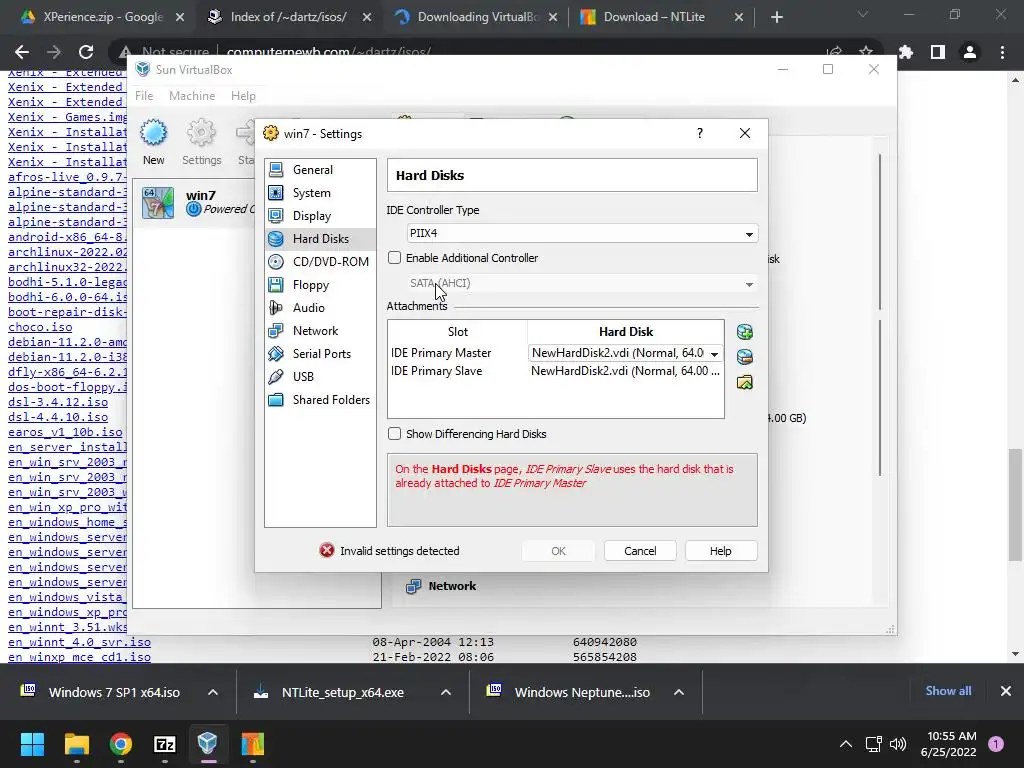Open the en_winnt_4.0_svr.iso link
1024x768 pixels.
tap(79, 643)
